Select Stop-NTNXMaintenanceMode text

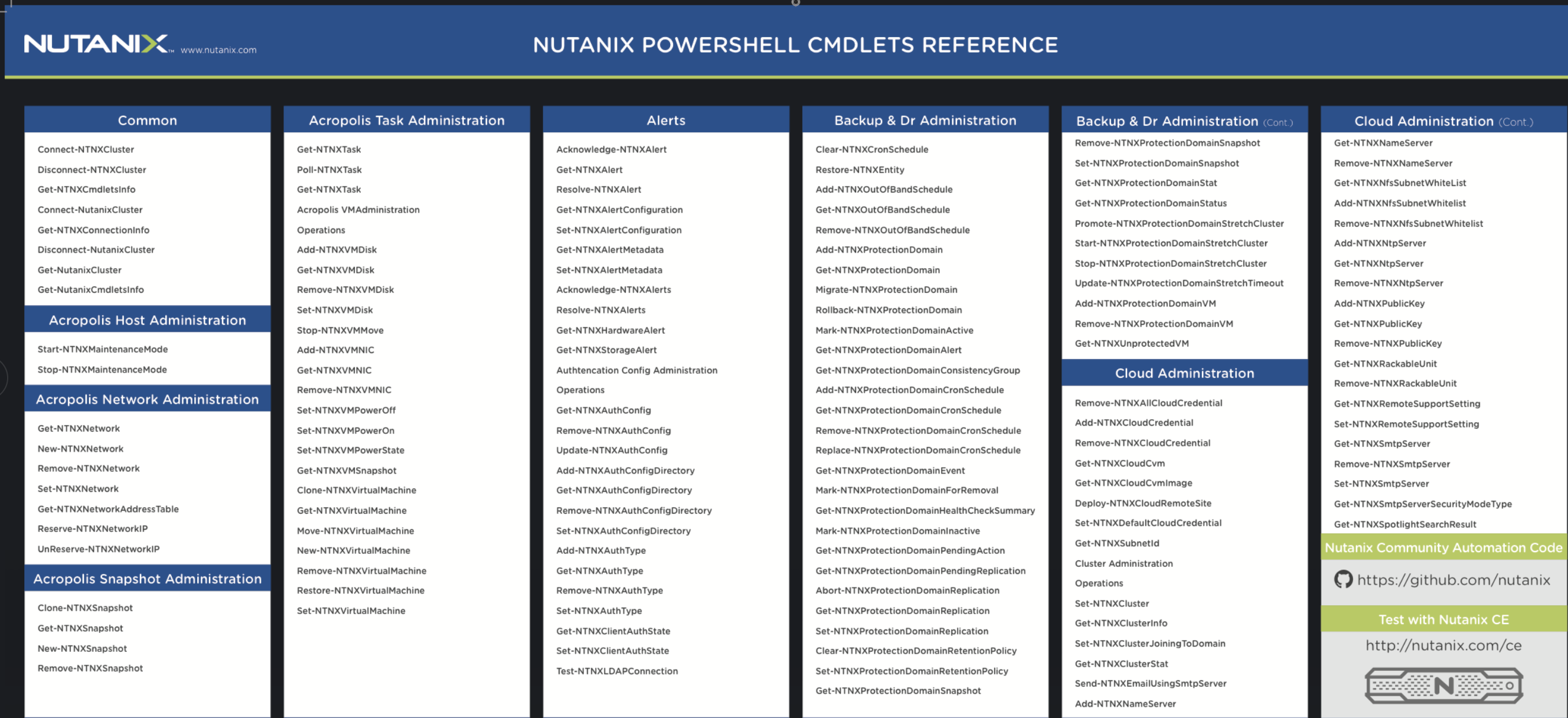pyautogui.click(x=102, y=369)
